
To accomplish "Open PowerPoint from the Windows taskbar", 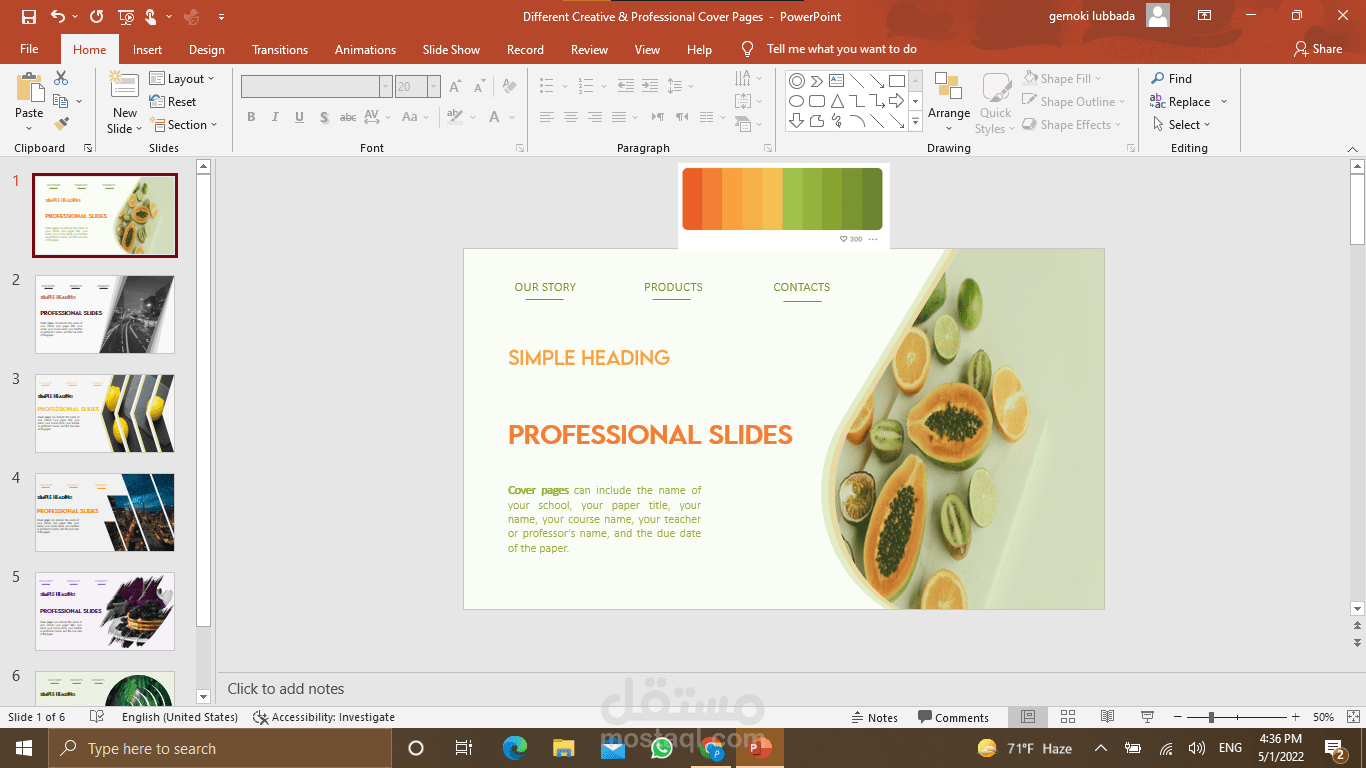I will pyautogui.click(x=759, y=748).
